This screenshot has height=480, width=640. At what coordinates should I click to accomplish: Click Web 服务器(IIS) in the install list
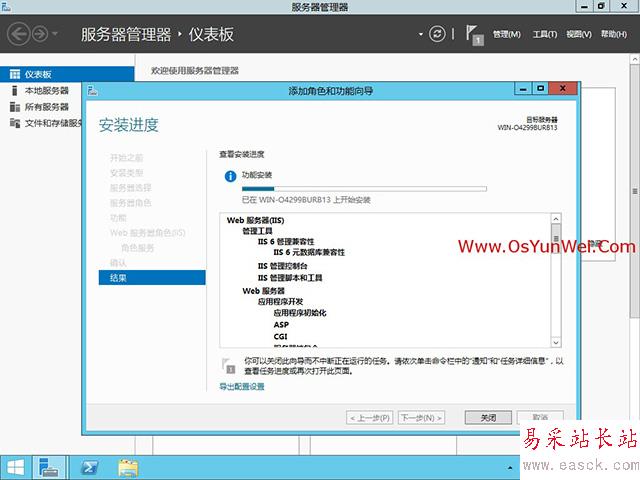coord(256,220)
